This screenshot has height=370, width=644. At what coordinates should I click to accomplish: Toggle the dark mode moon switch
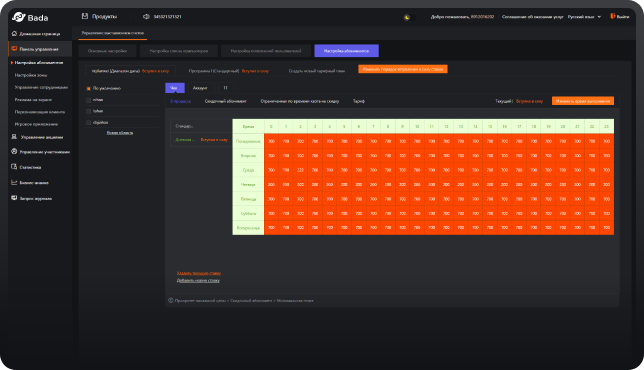409,17
